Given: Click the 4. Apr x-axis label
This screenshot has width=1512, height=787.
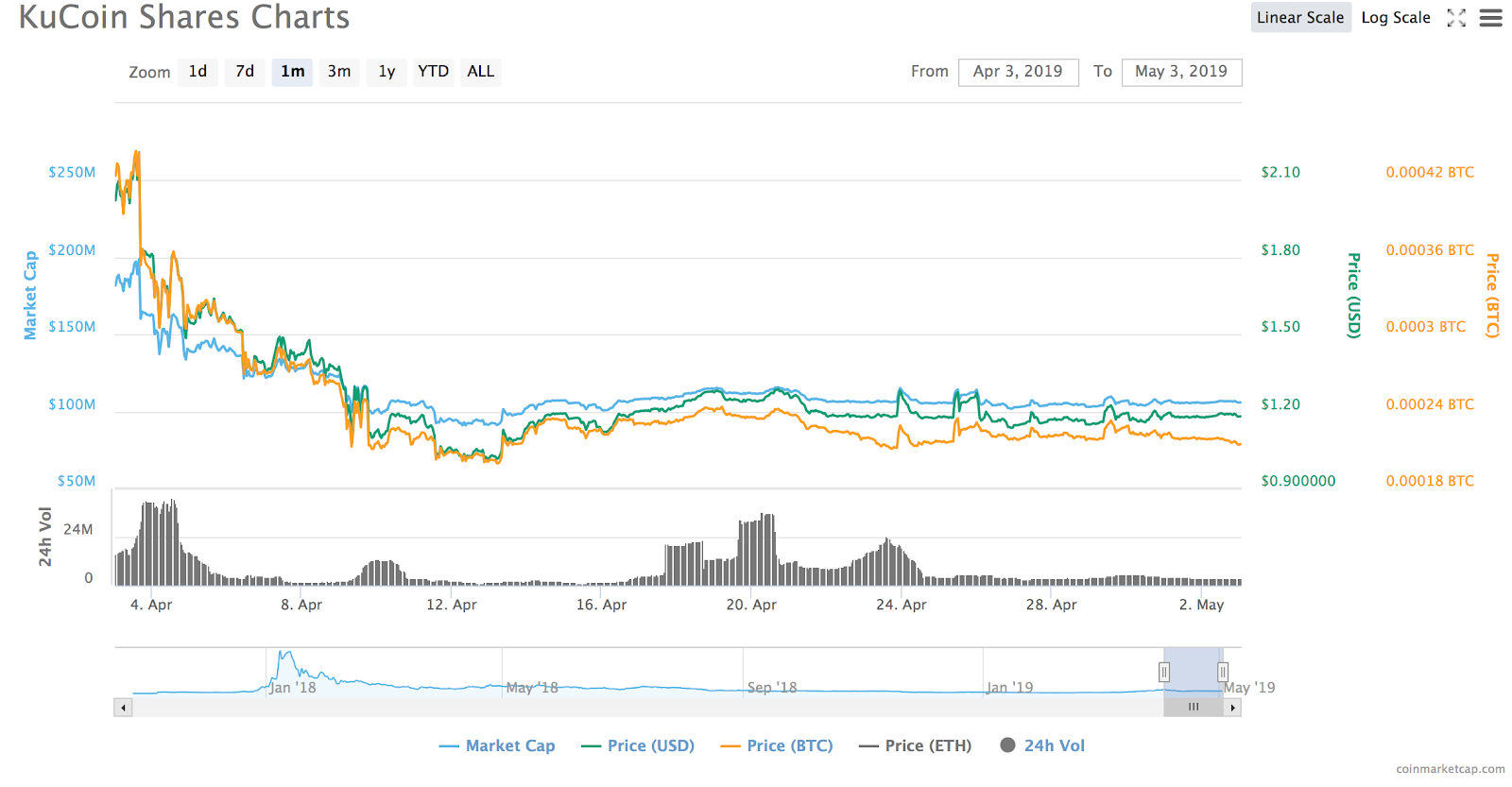Looking at the screenshot, I should [151, 605].
